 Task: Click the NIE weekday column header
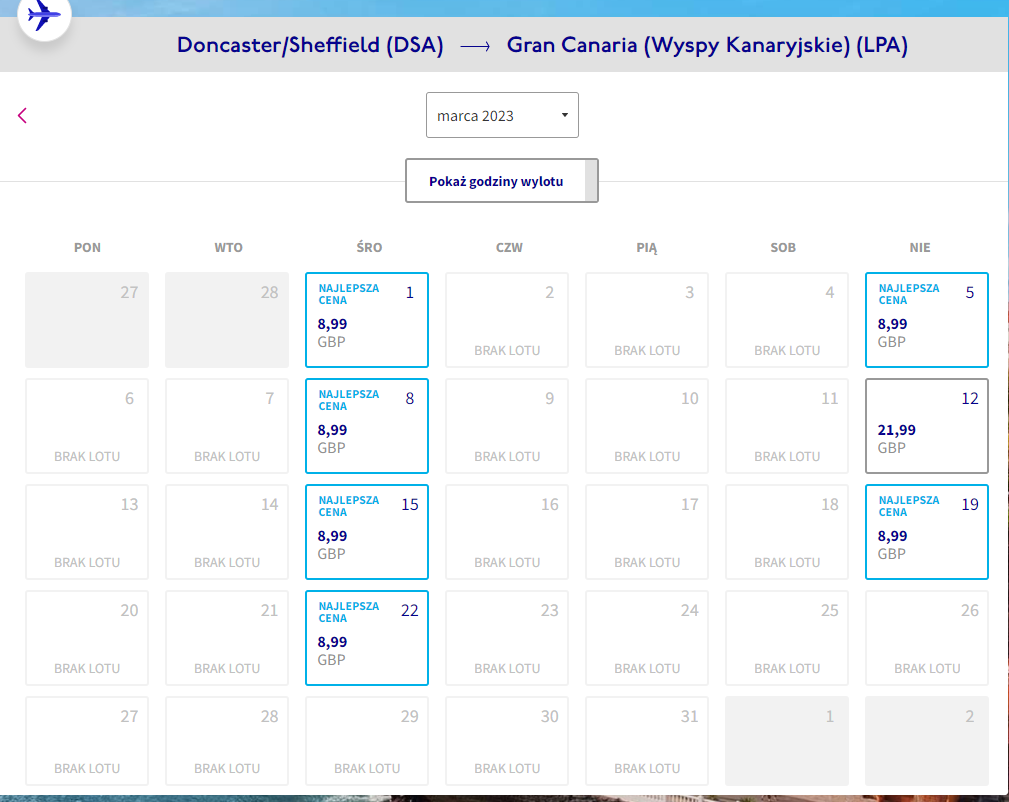(x=920, y=247)
